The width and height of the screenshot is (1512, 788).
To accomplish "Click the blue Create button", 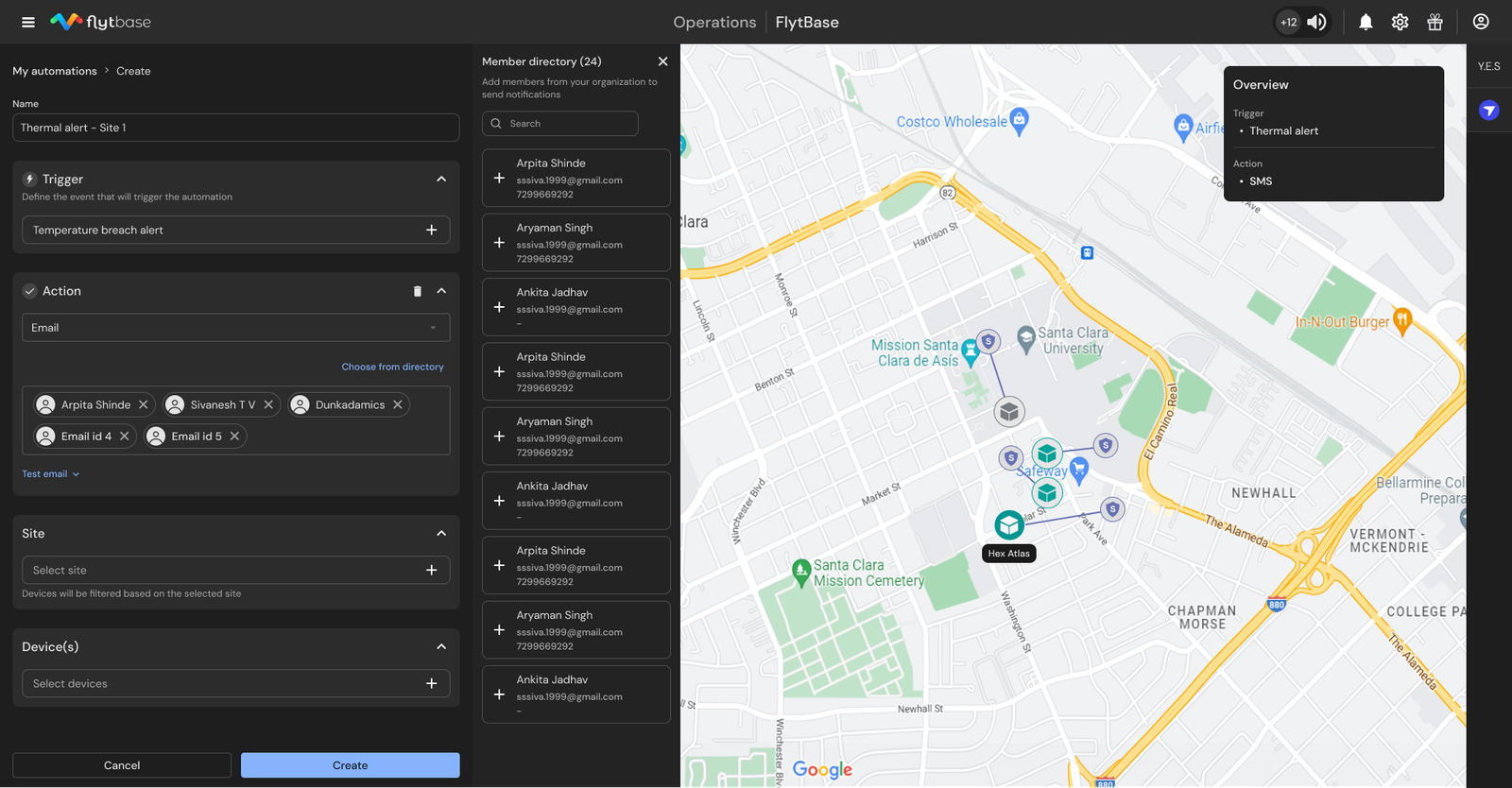I will [351, 765].
